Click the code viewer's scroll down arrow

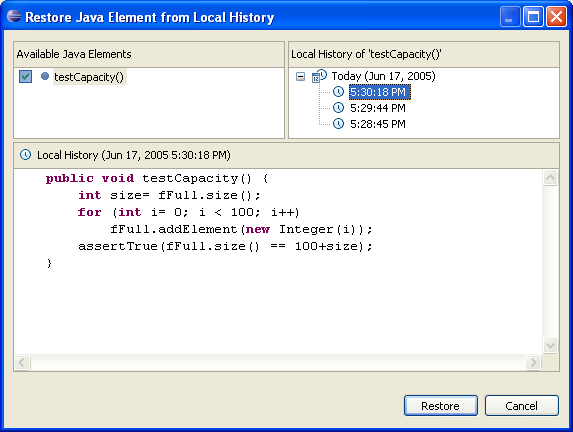click(x=550, y=345)
